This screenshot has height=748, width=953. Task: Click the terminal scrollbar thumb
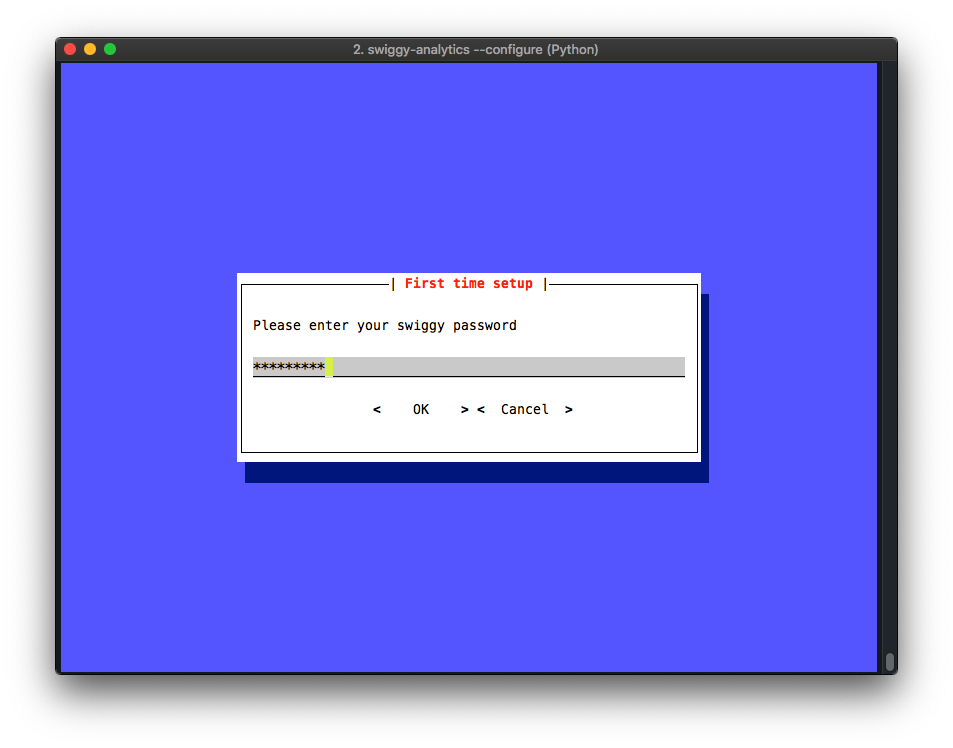890,662
